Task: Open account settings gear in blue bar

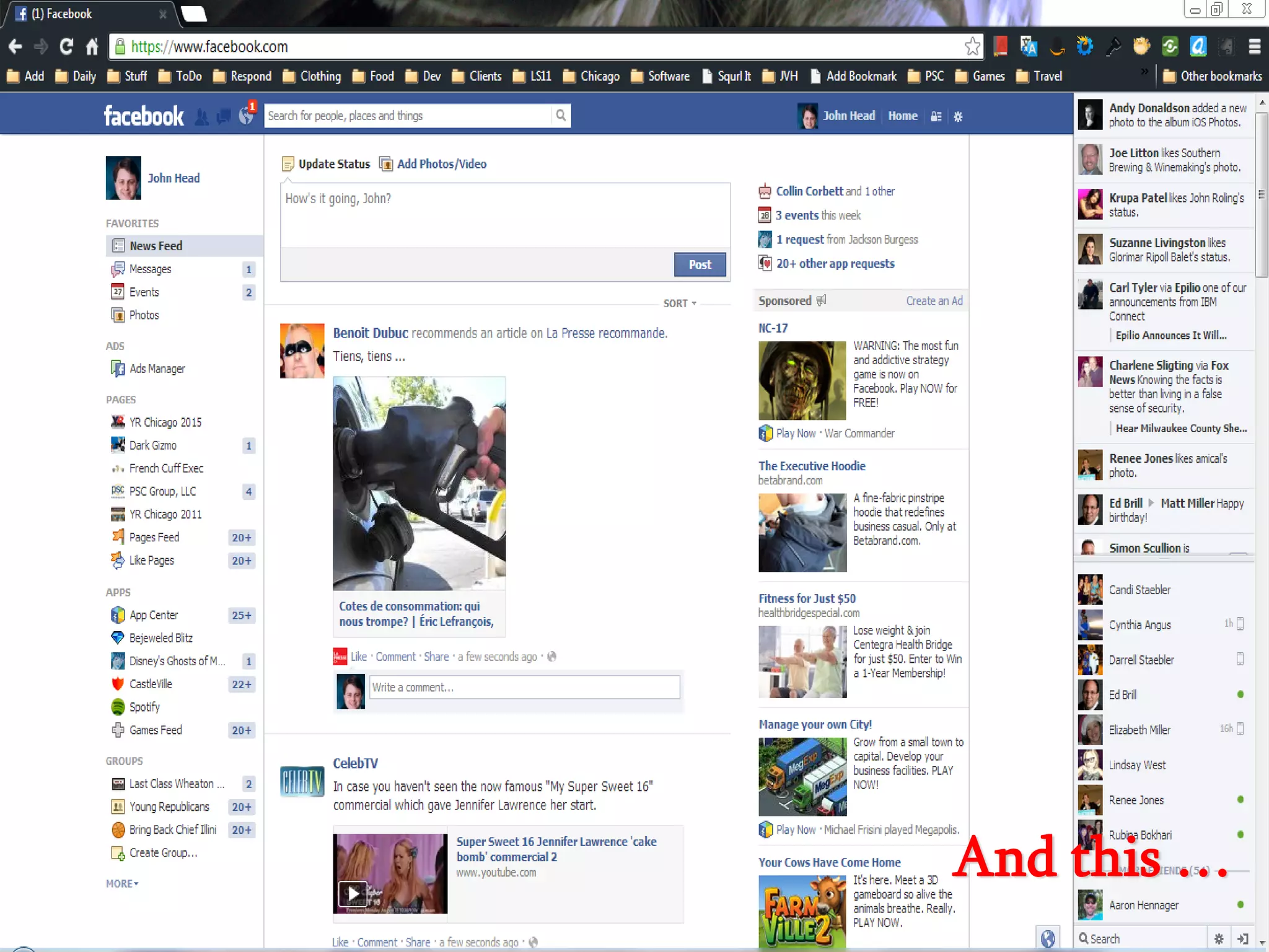Action: click(958, 116)
